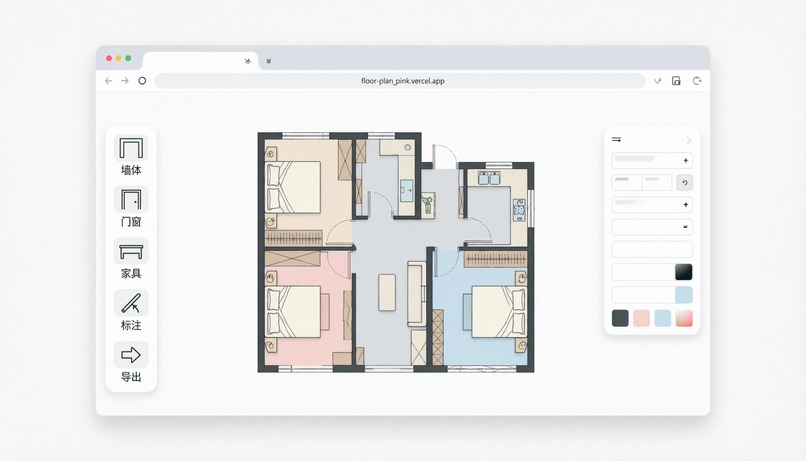Activate the 标注 annotation tool
Screen dimensions: 806x461
click(131, 311)
